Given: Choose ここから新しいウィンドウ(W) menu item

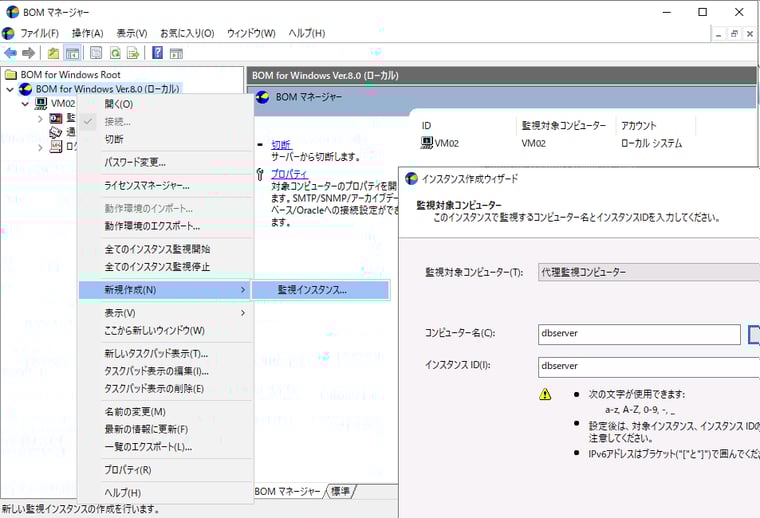Looking at the screenshot, I should [x=165, y=330].
